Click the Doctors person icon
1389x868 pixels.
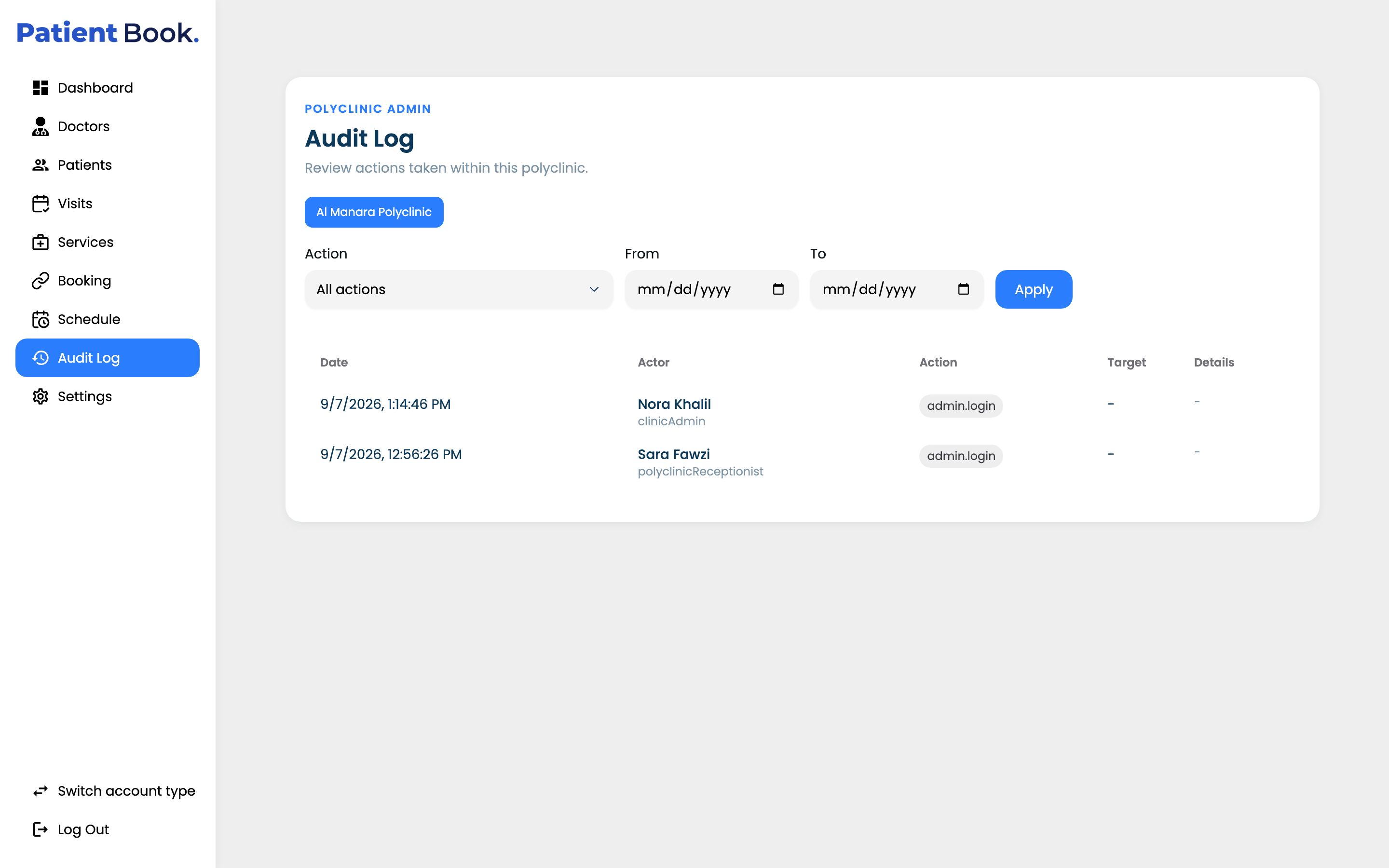point(40,126)
